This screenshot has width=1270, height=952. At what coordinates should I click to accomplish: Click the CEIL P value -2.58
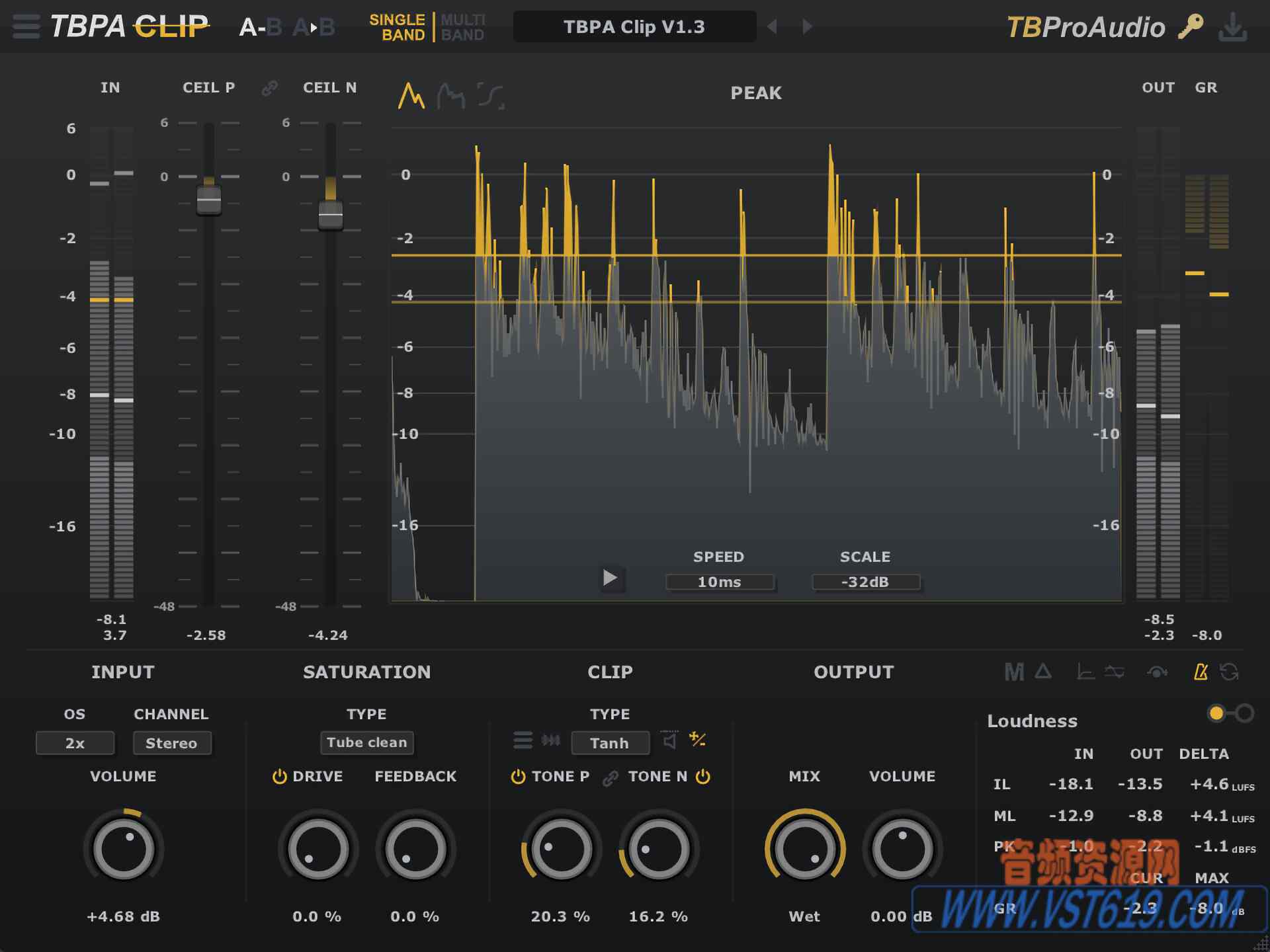[x=206, y=635]
